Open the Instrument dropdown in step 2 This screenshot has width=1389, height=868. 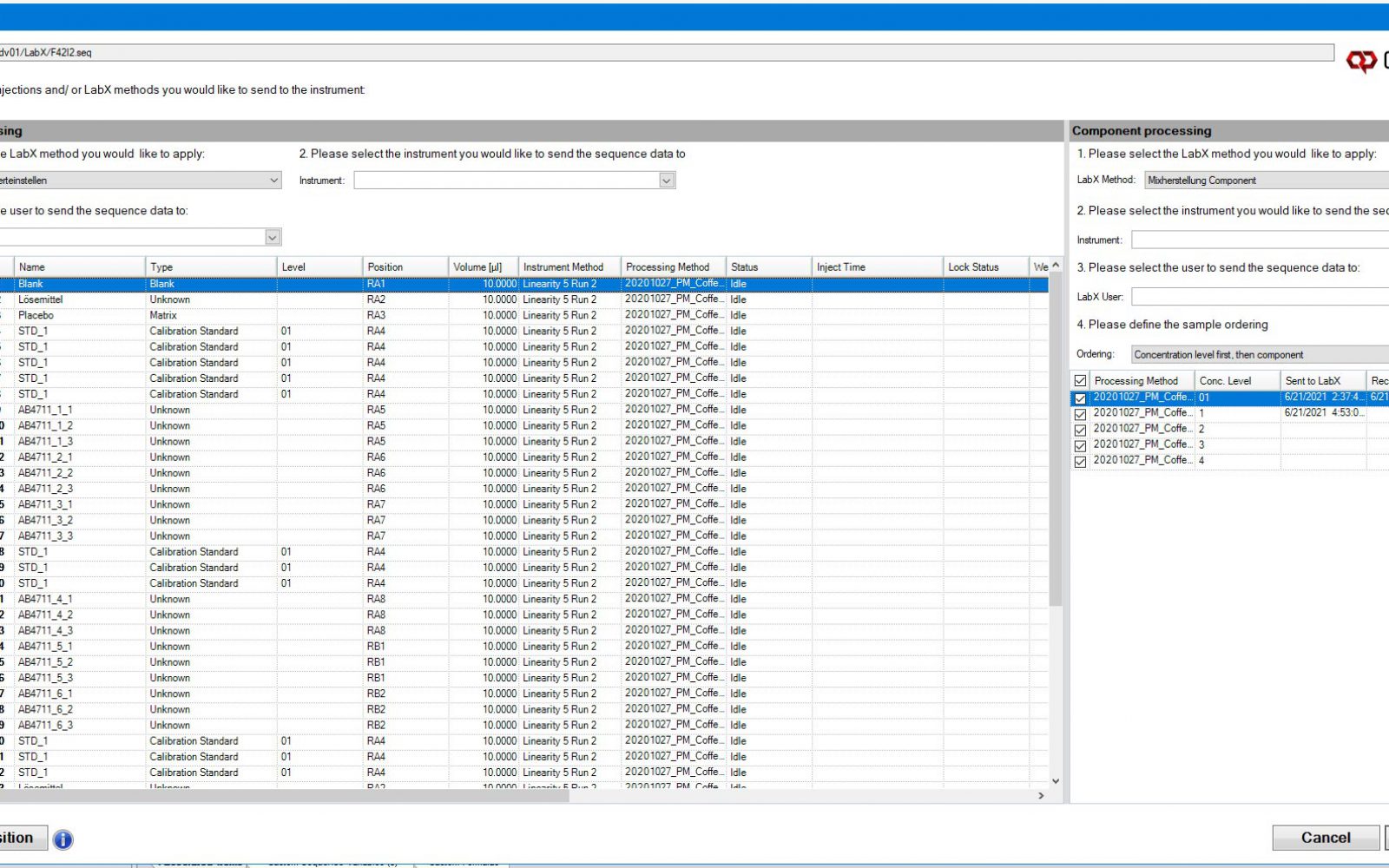pyautogui.click(x=666, y=180)
